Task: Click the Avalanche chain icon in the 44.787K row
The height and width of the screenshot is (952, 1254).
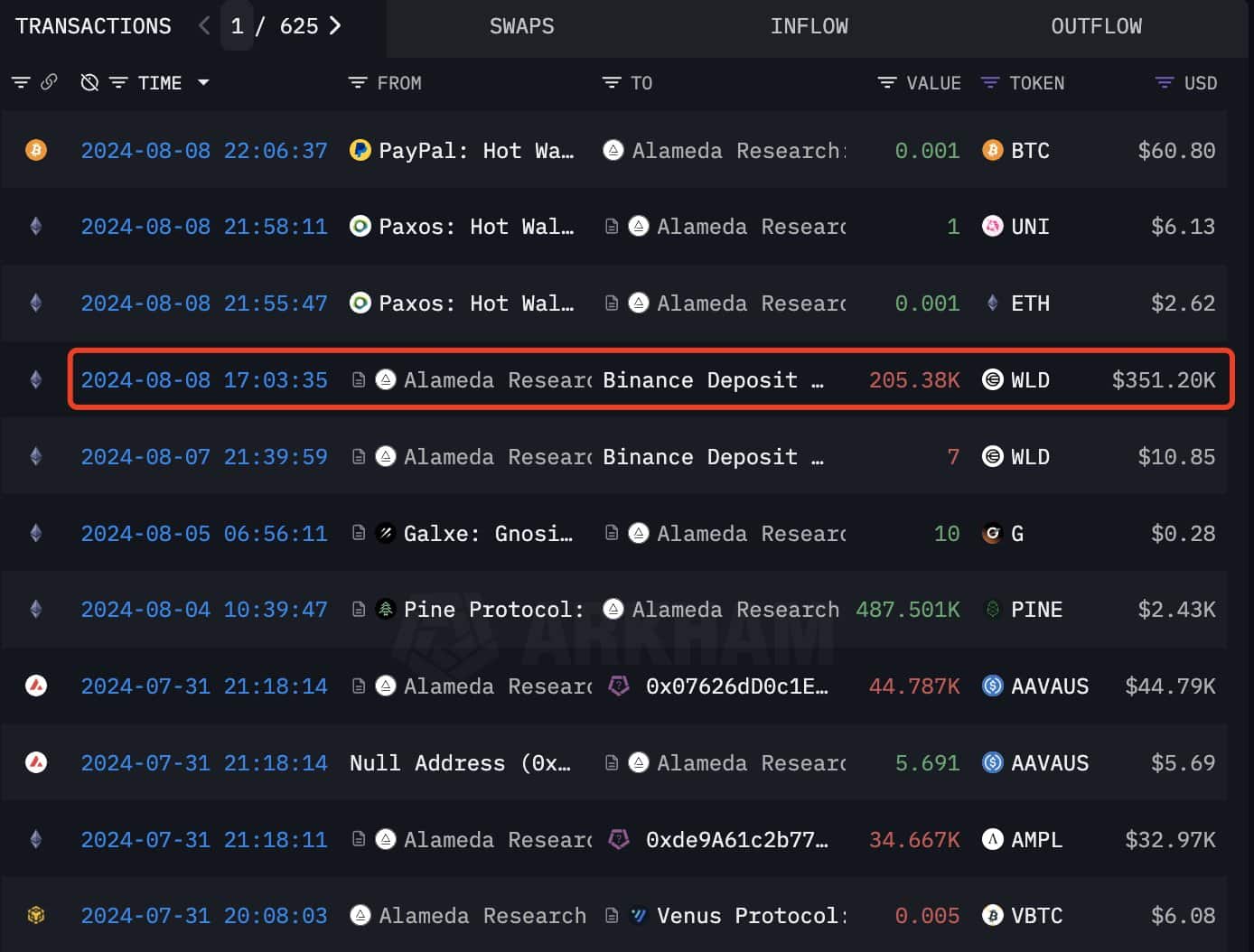Action: click(36, 686)
